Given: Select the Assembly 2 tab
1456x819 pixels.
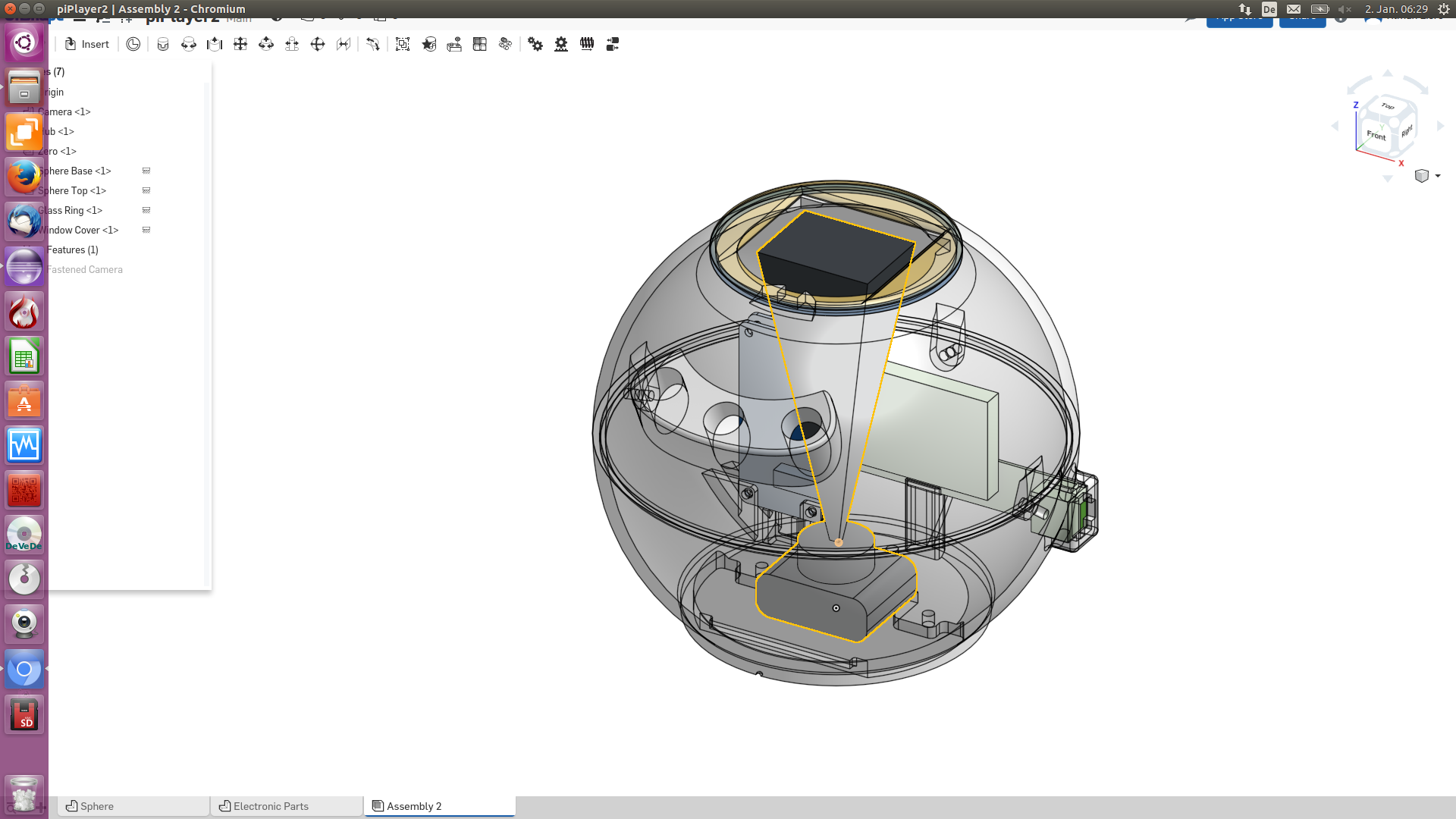Looking at the screenshot, I should 440,806.
